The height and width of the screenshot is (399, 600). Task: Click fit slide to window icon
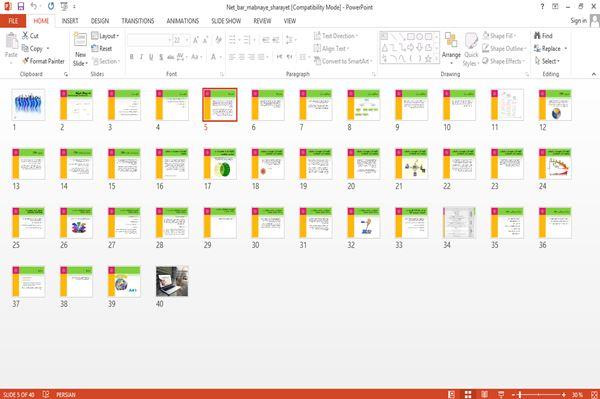[x=594, y=394]
